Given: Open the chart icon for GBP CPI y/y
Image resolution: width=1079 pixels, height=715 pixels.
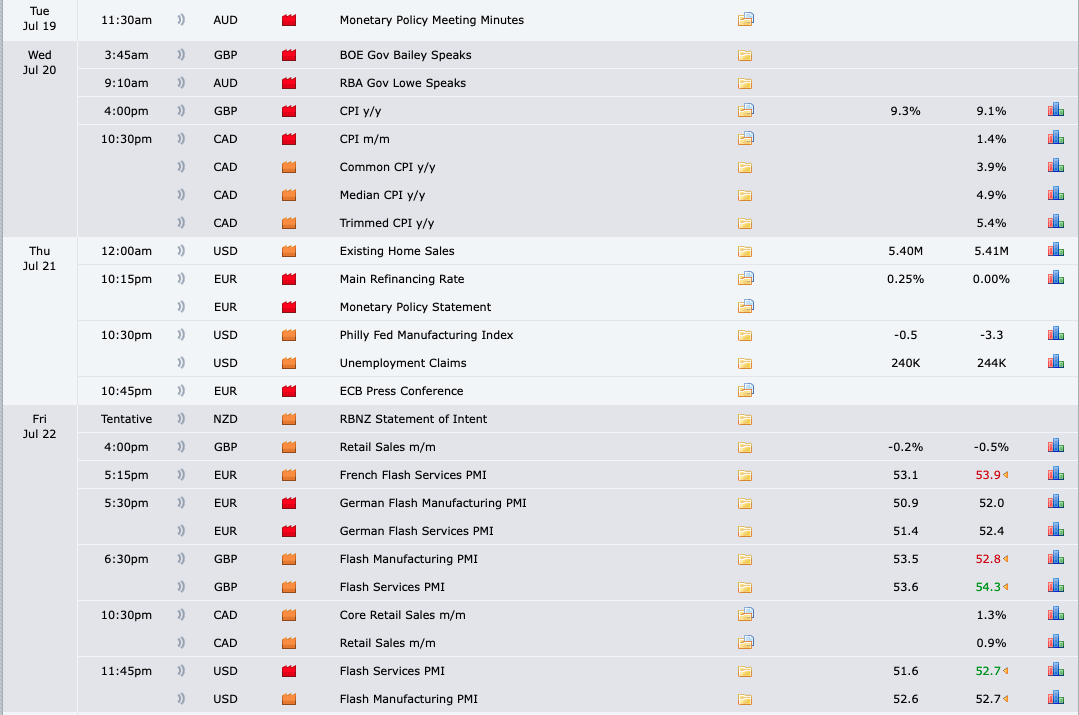Looking at the screenshot, I should (x=1055, y=111).
